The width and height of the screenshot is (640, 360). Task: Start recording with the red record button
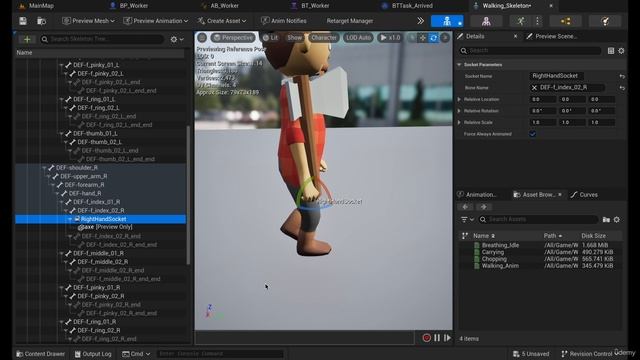(427, 338)
